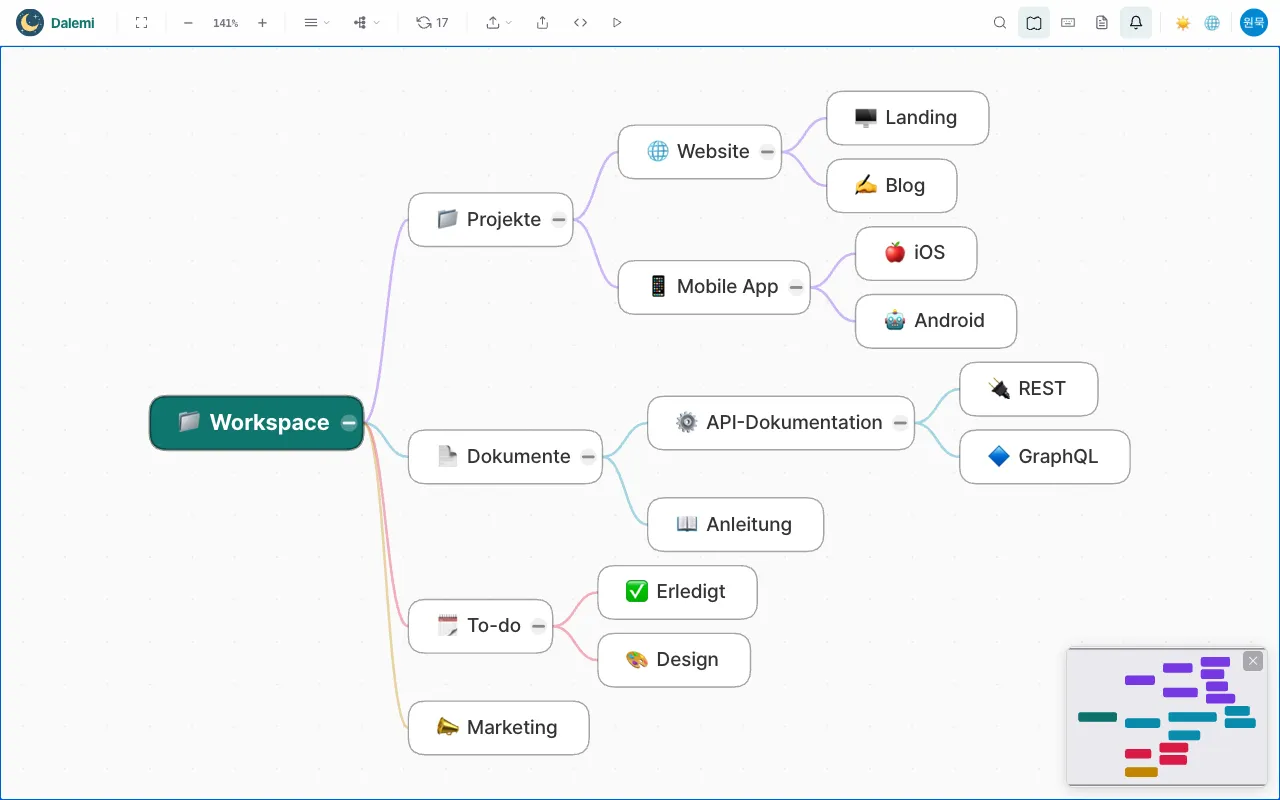
Task: Close the minimap panel
Action: point(1253,661)
